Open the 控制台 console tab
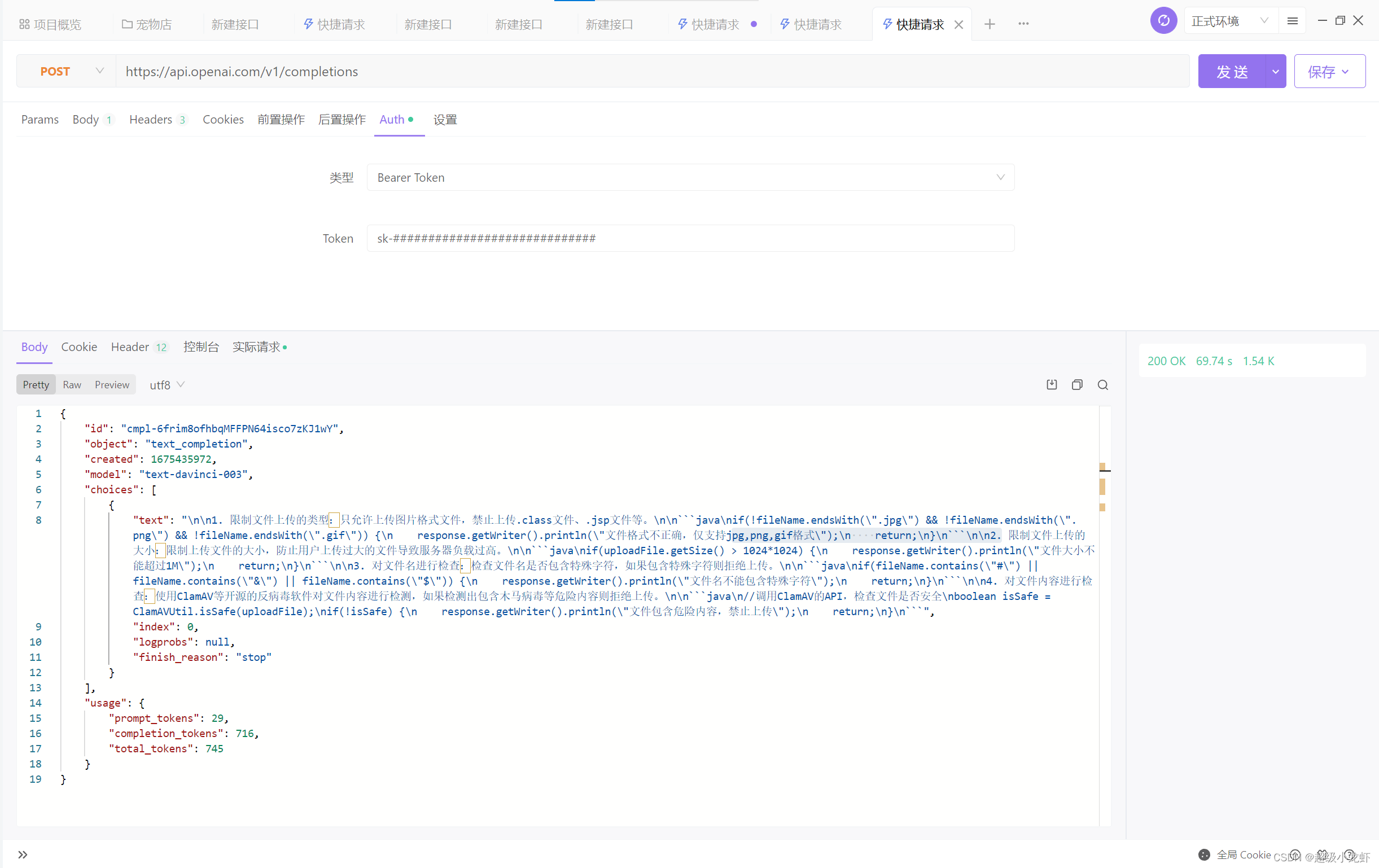Screen dimensions: 1379x868 (x=201, y=347)
